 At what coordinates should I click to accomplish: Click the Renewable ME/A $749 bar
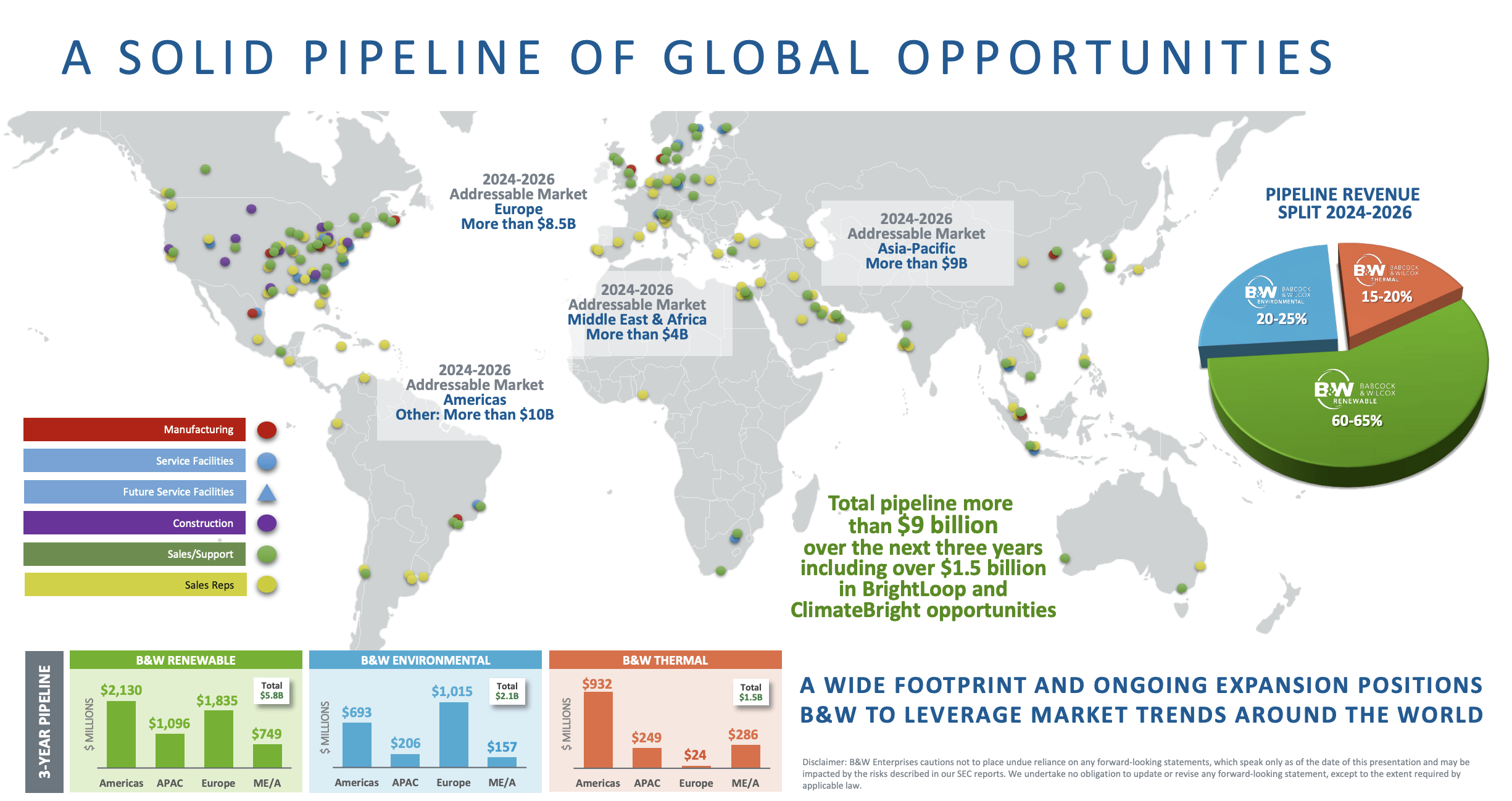point(267,756)
